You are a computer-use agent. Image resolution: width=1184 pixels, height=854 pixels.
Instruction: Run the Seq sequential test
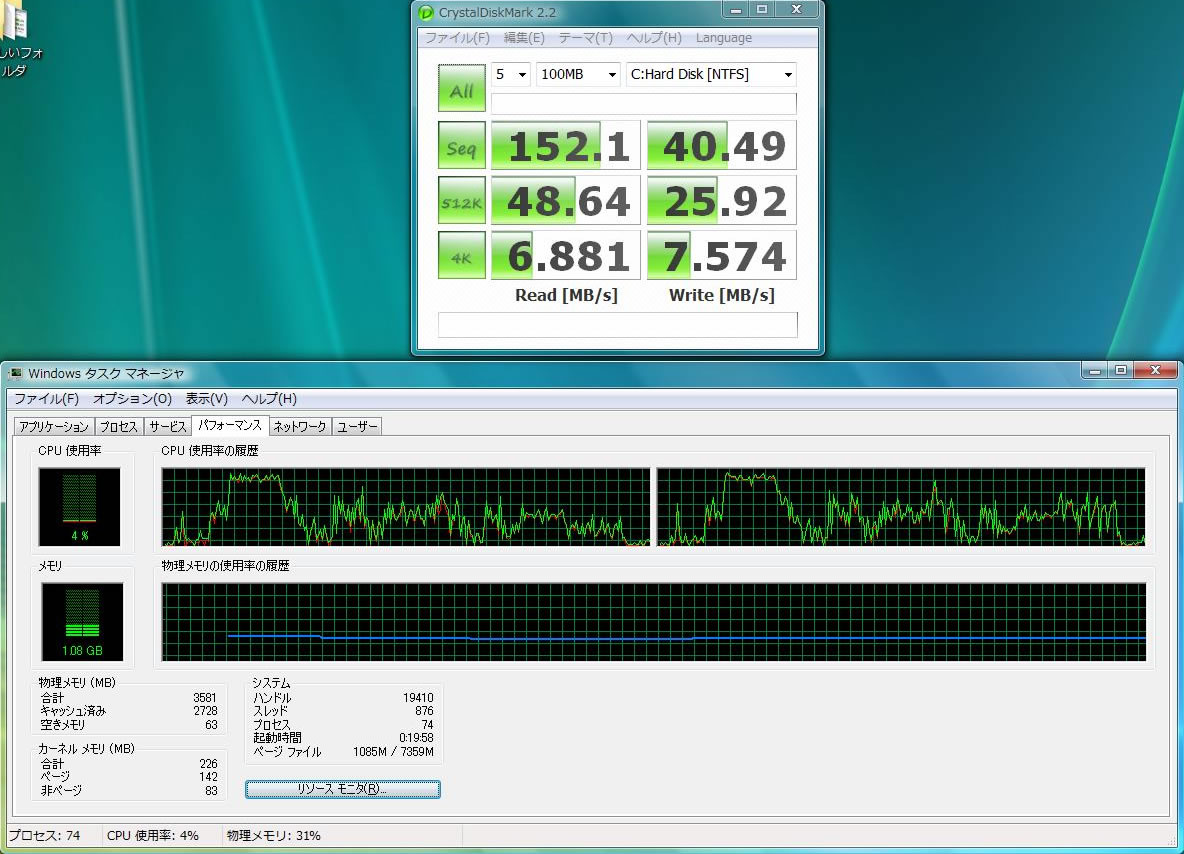pyautogui.click(x=461, y=146)
